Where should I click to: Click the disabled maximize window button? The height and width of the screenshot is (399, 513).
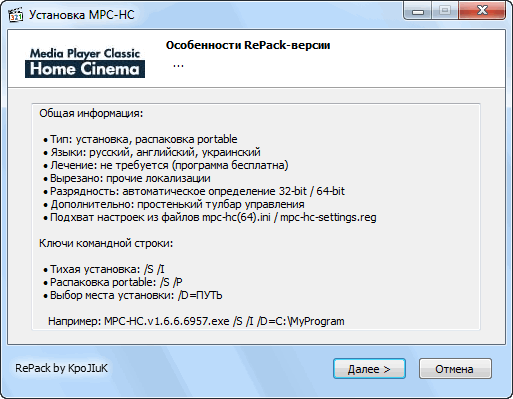pyautogui.click(x=445, y=11)
